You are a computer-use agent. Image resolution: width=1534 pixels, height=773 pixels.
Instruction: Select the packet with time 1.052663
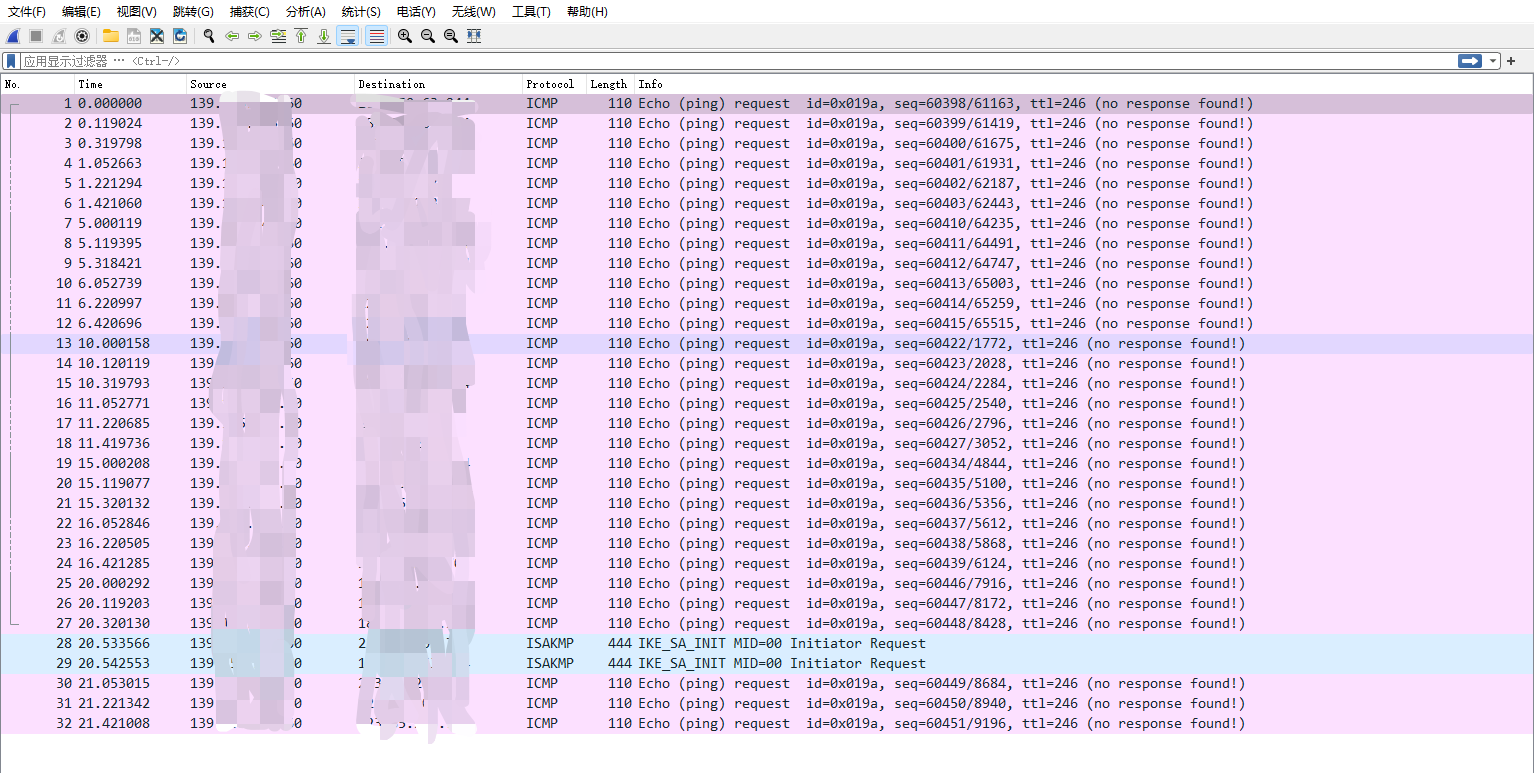tap(767, 164)
